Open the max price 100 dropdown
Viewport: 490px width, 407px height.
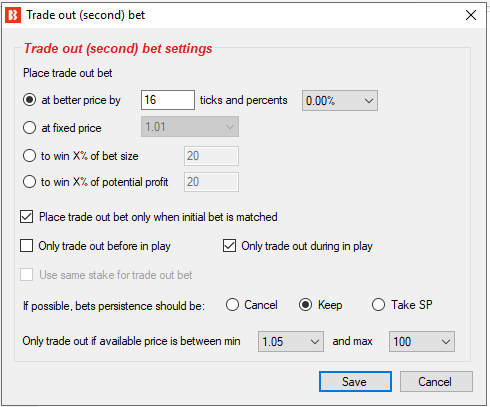422,341
